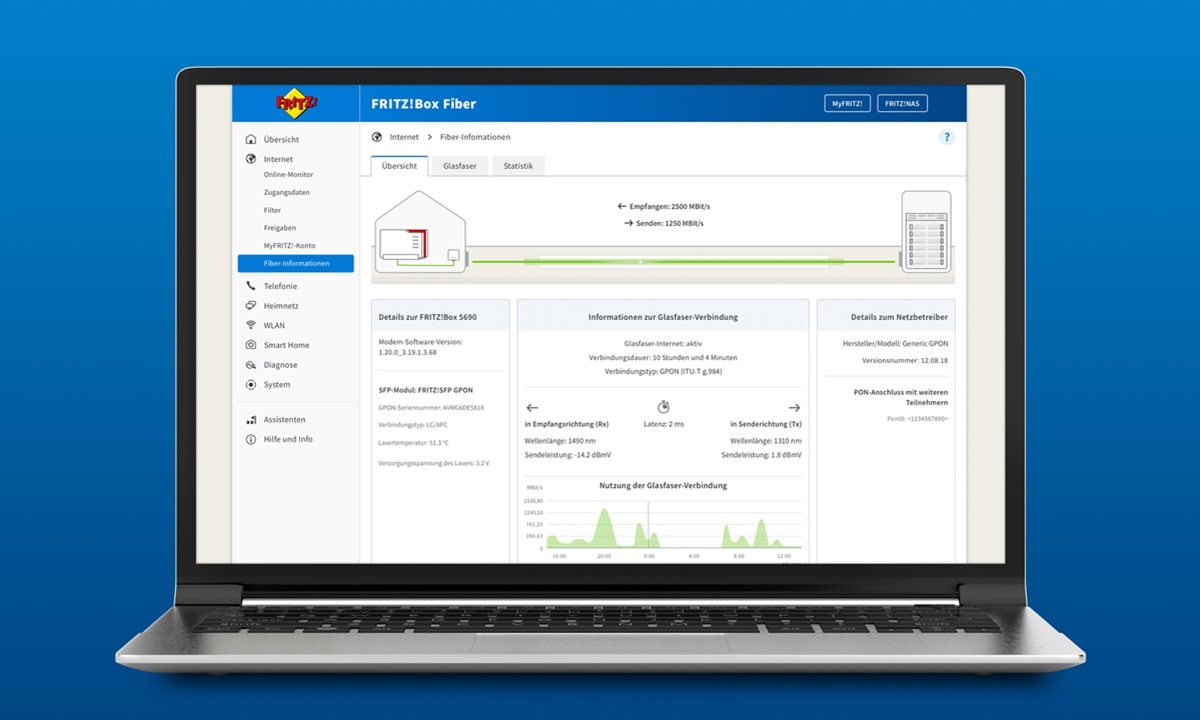The image size is (1200, 720).
Task: Click Internet in the breadcrumb
Action: coord(404,137)
